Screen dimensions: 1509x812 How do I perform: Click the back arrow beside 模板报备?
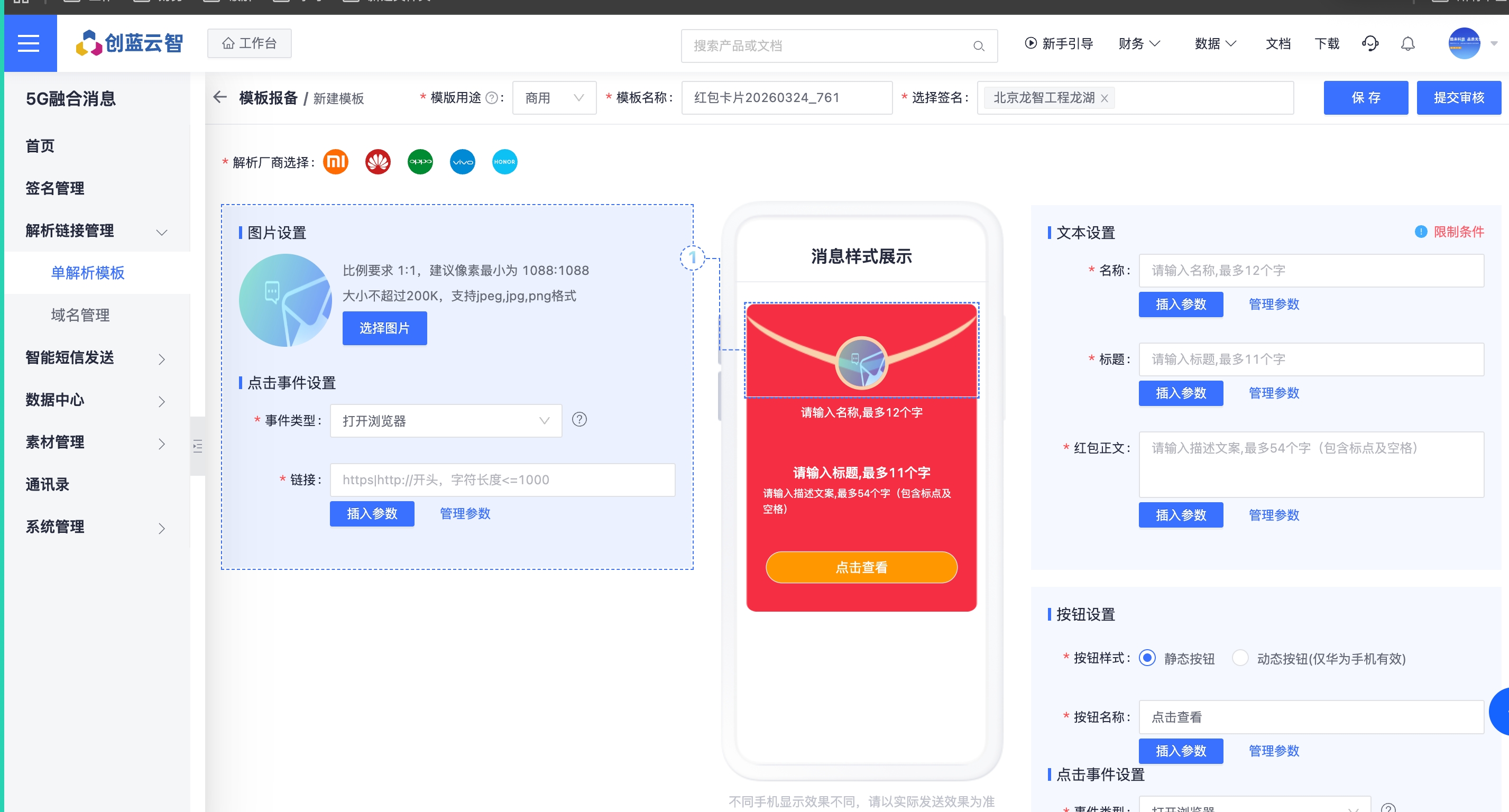point(220,97)
